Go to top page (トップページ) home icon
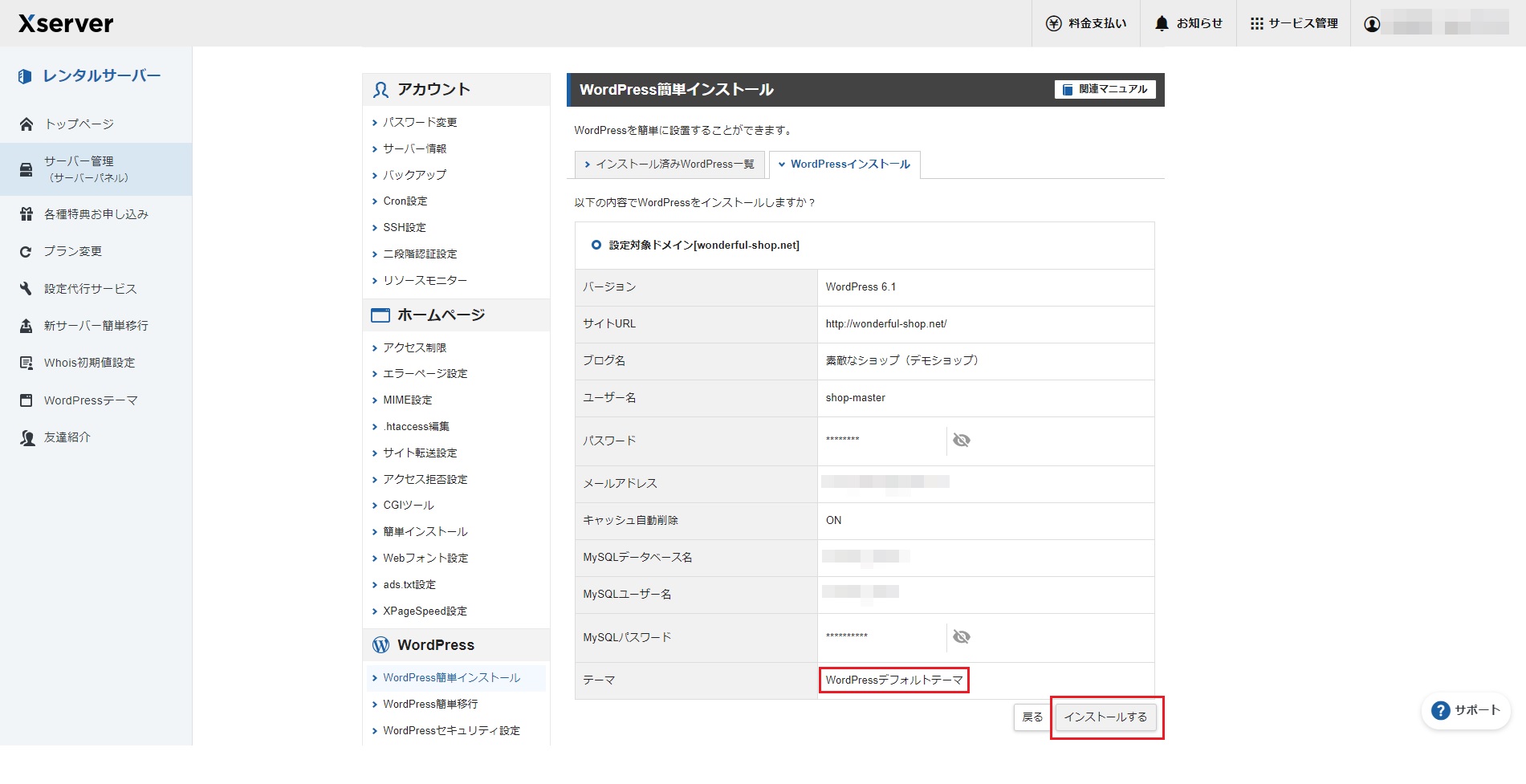 (x=26, y=124)
